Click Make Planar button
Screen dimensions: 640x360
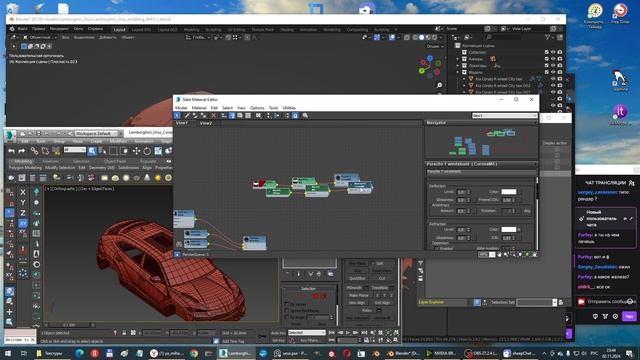pos(359,295)
